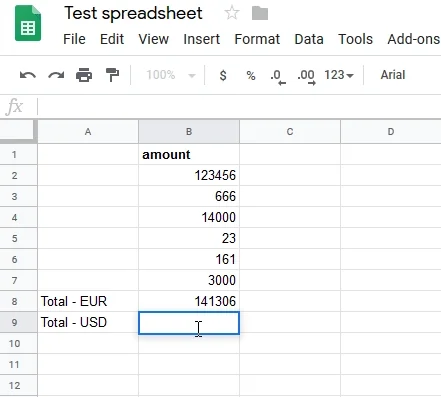Open the 100% zoom dropdown
Image resolution: width=441 pixels, height=397 pixels.
point(171,75)
